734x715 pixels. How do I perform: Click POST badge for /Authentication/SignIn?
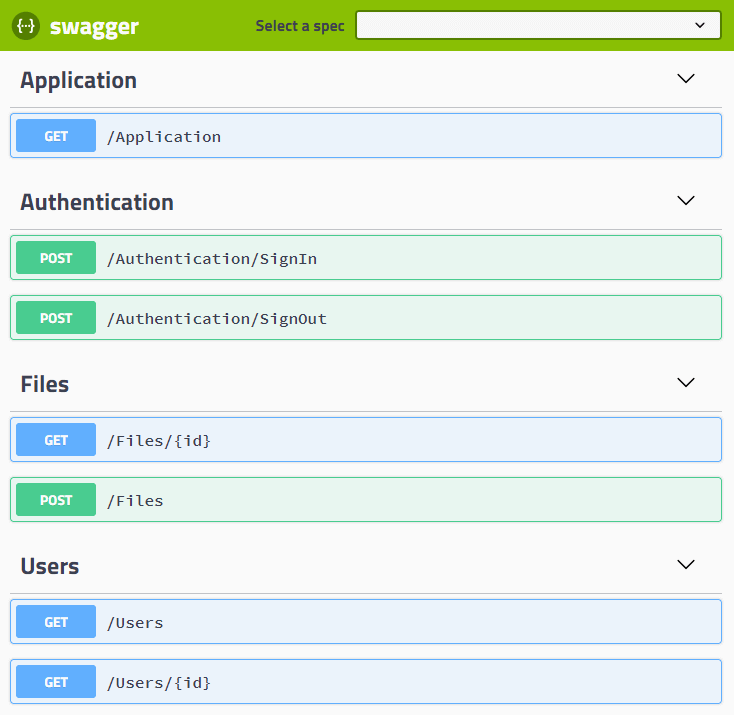click(56, 258)
